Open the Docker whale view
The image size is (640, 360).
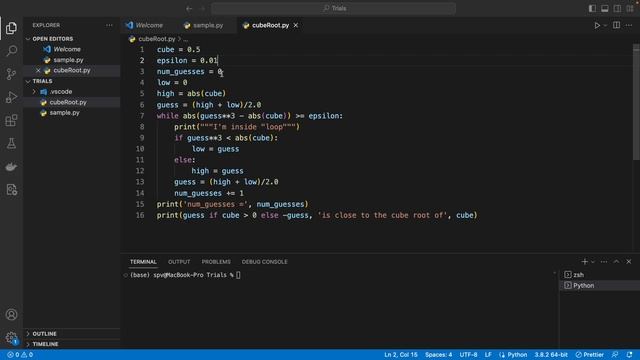point(11,167)
